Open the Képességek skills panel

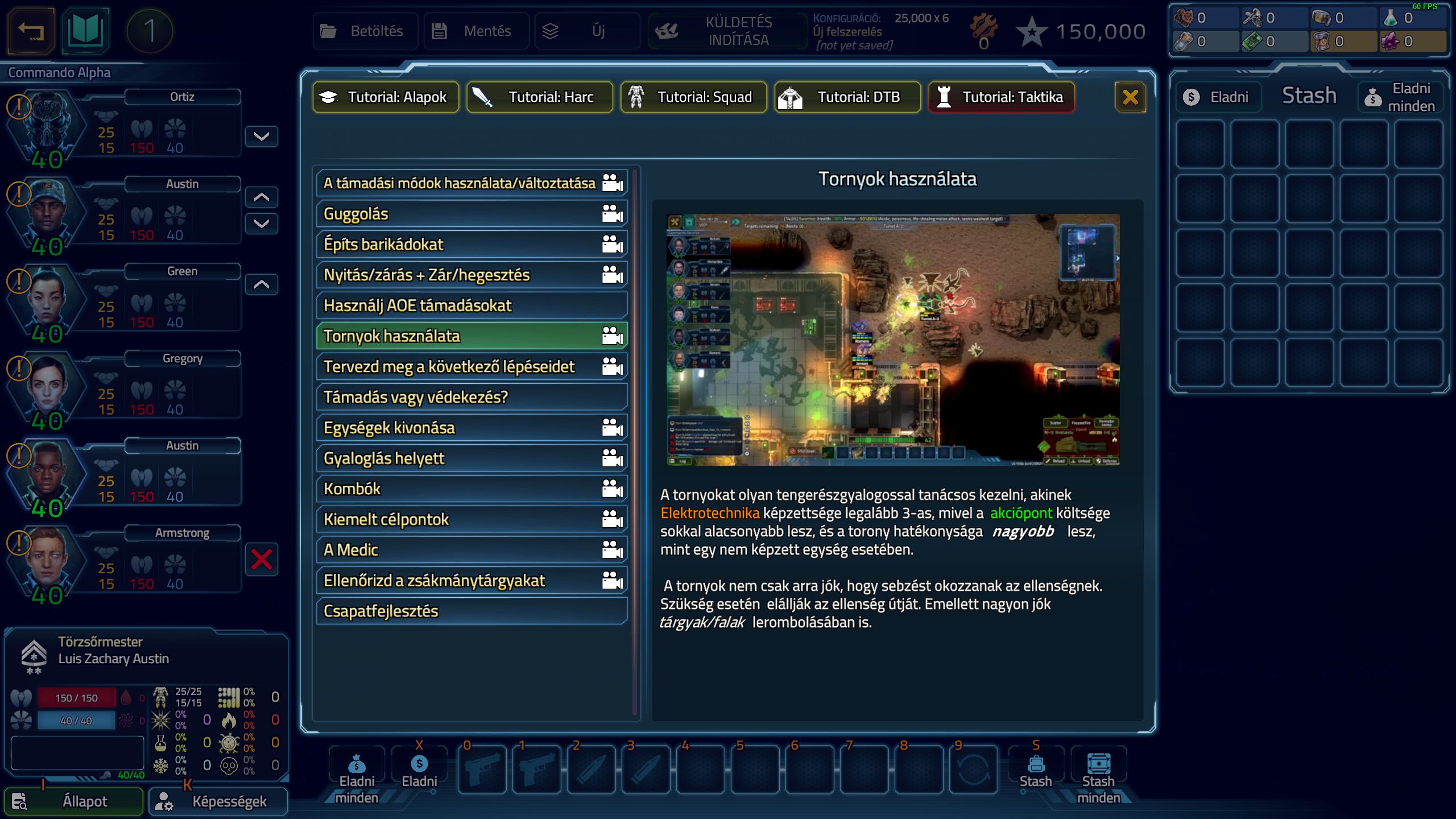click(x=218, y=801)
